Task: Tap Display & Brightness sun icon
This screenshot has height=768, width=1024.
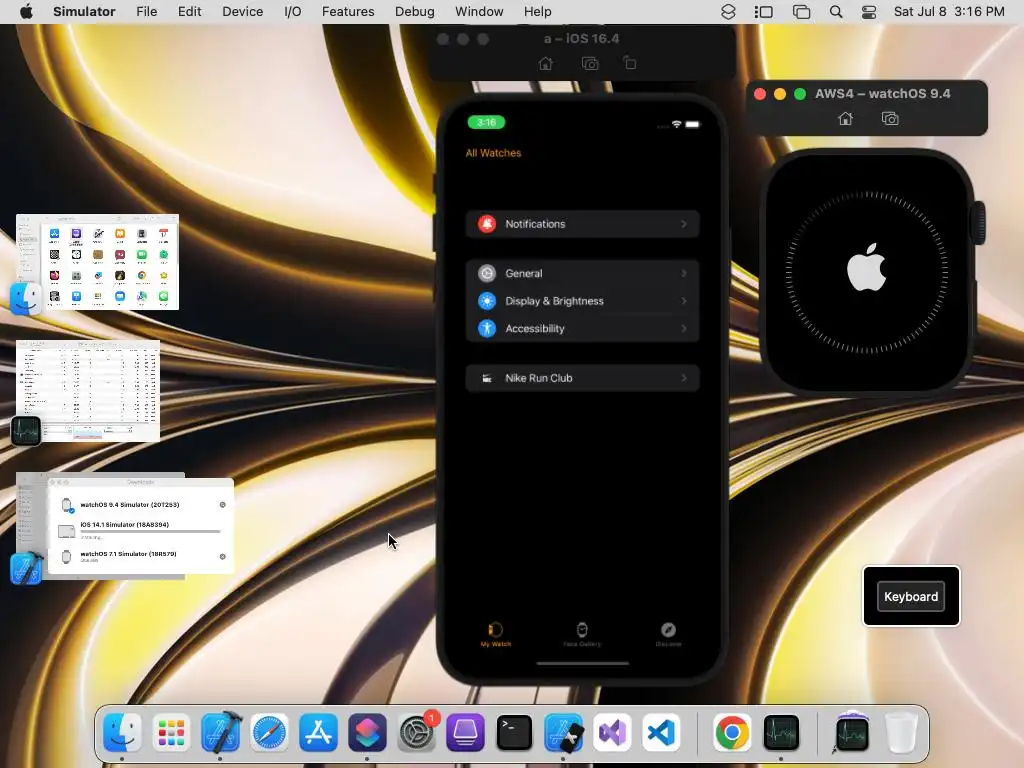Action: (487, 301)
